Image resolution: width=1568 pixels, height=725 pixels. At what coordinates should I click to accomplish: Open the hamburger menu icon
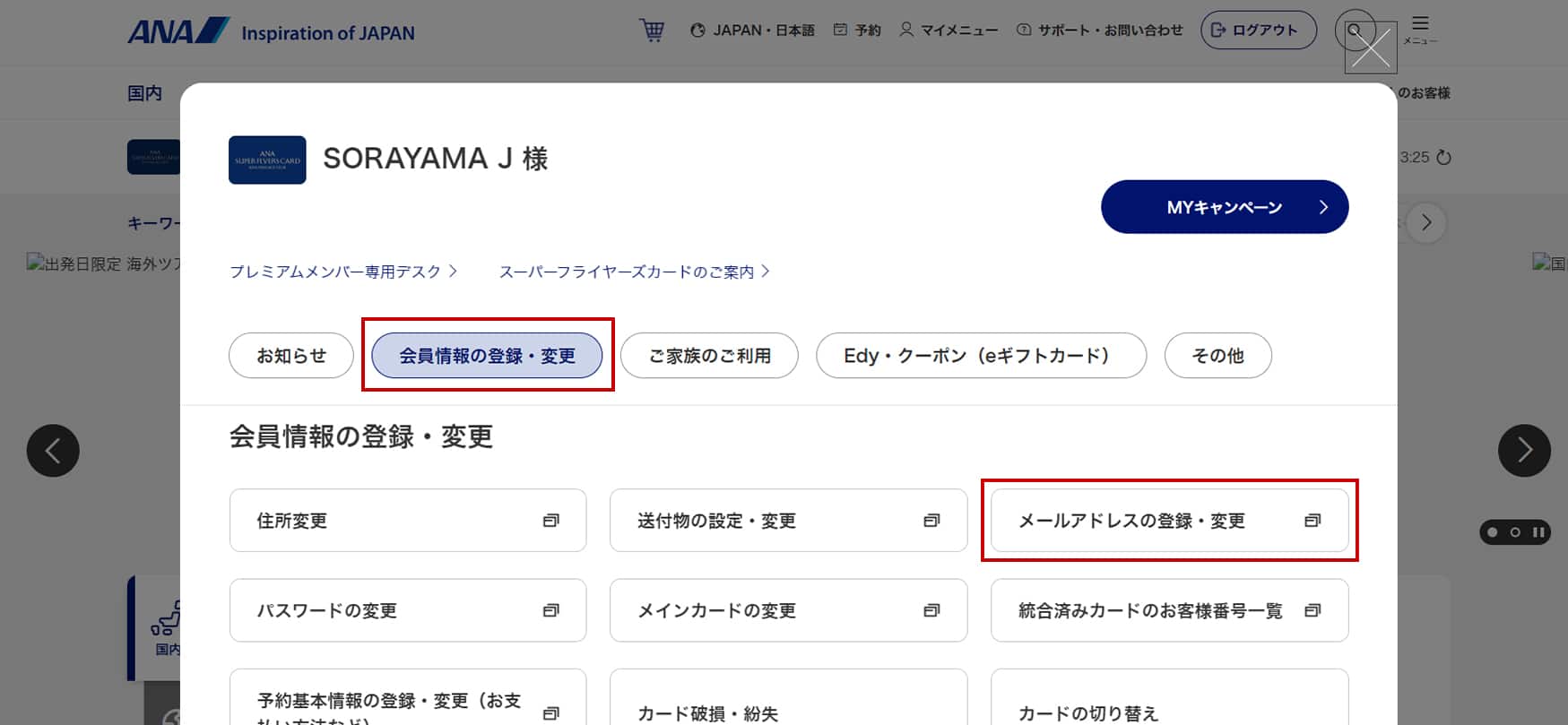click(1420, 29)
